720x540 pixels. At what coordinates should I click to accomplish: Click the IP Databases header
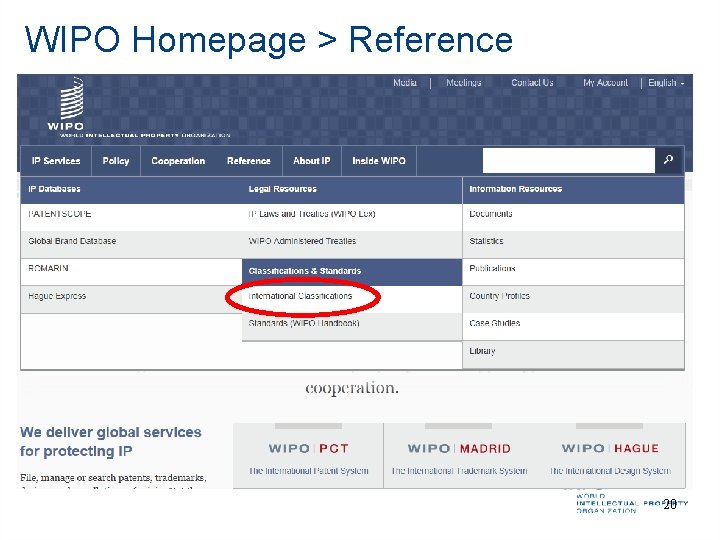54,189
